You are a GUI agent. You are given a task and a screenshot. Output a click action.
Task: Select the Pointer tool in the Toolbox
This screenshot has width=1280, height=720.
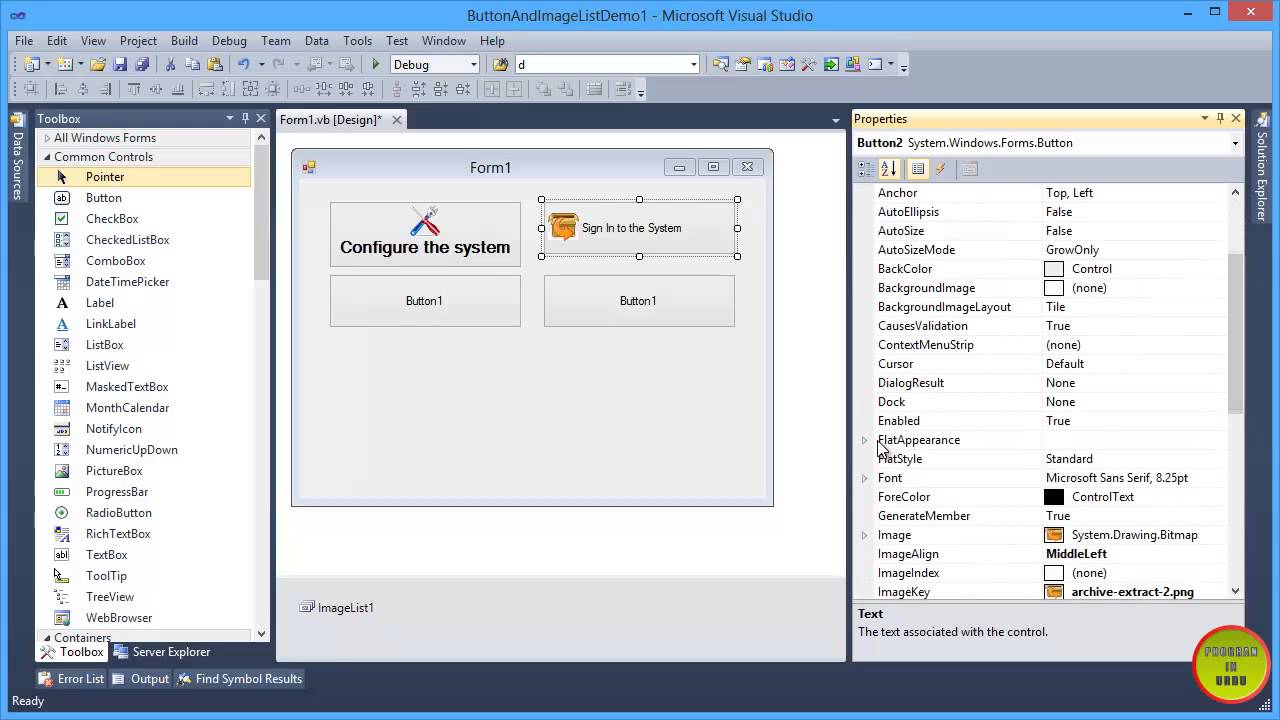144,176
